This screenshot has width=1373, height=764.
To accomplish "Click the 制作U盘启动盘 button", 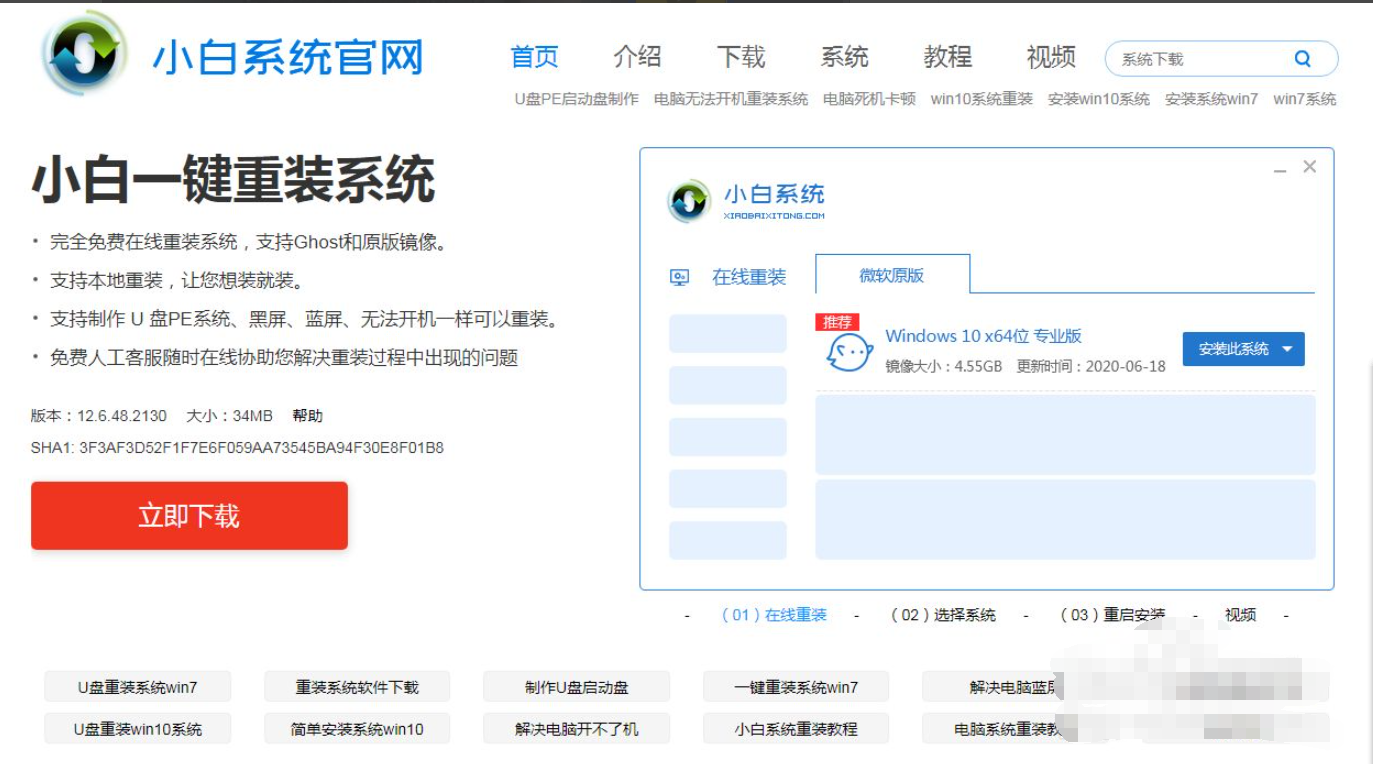I will [576, 687].
